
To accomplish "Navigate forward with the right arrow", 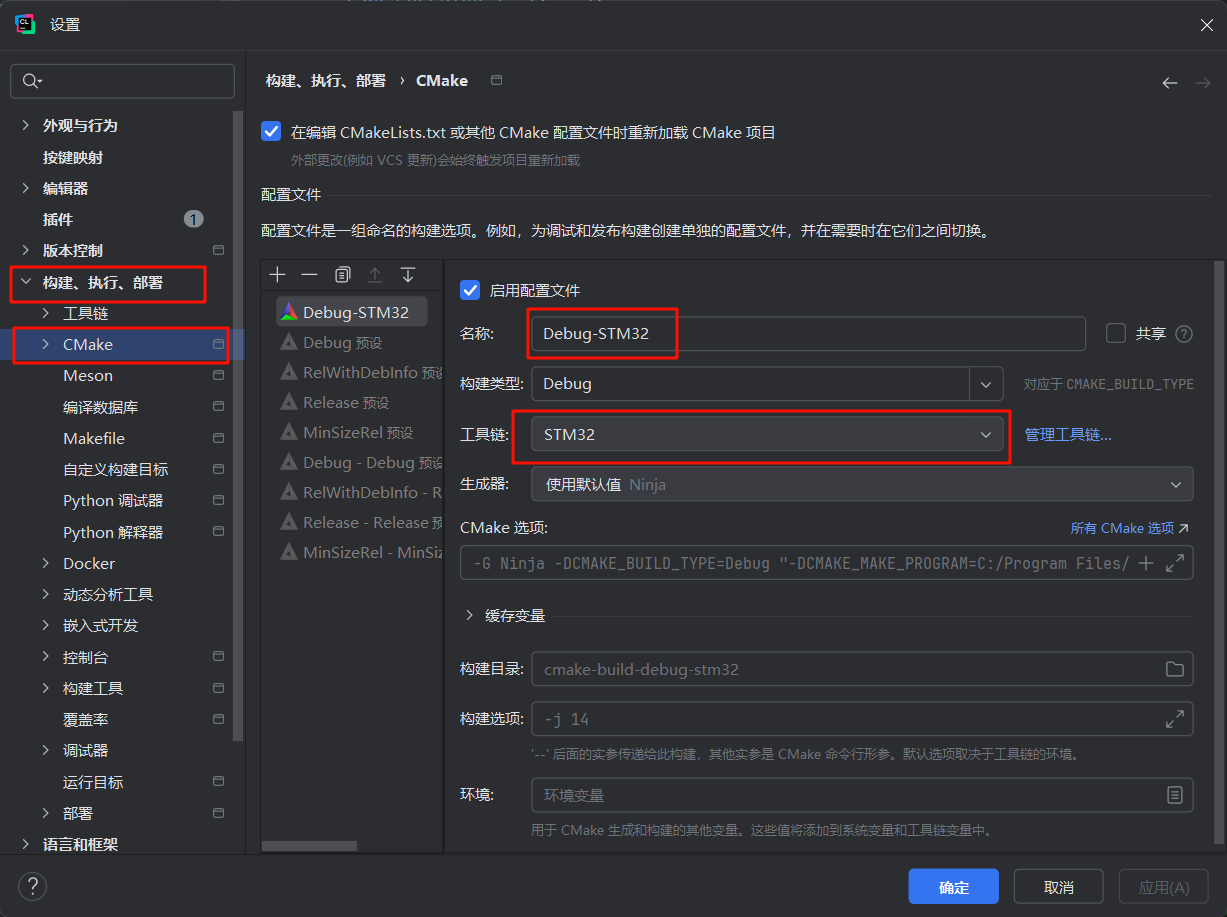I will (1203, 83).
